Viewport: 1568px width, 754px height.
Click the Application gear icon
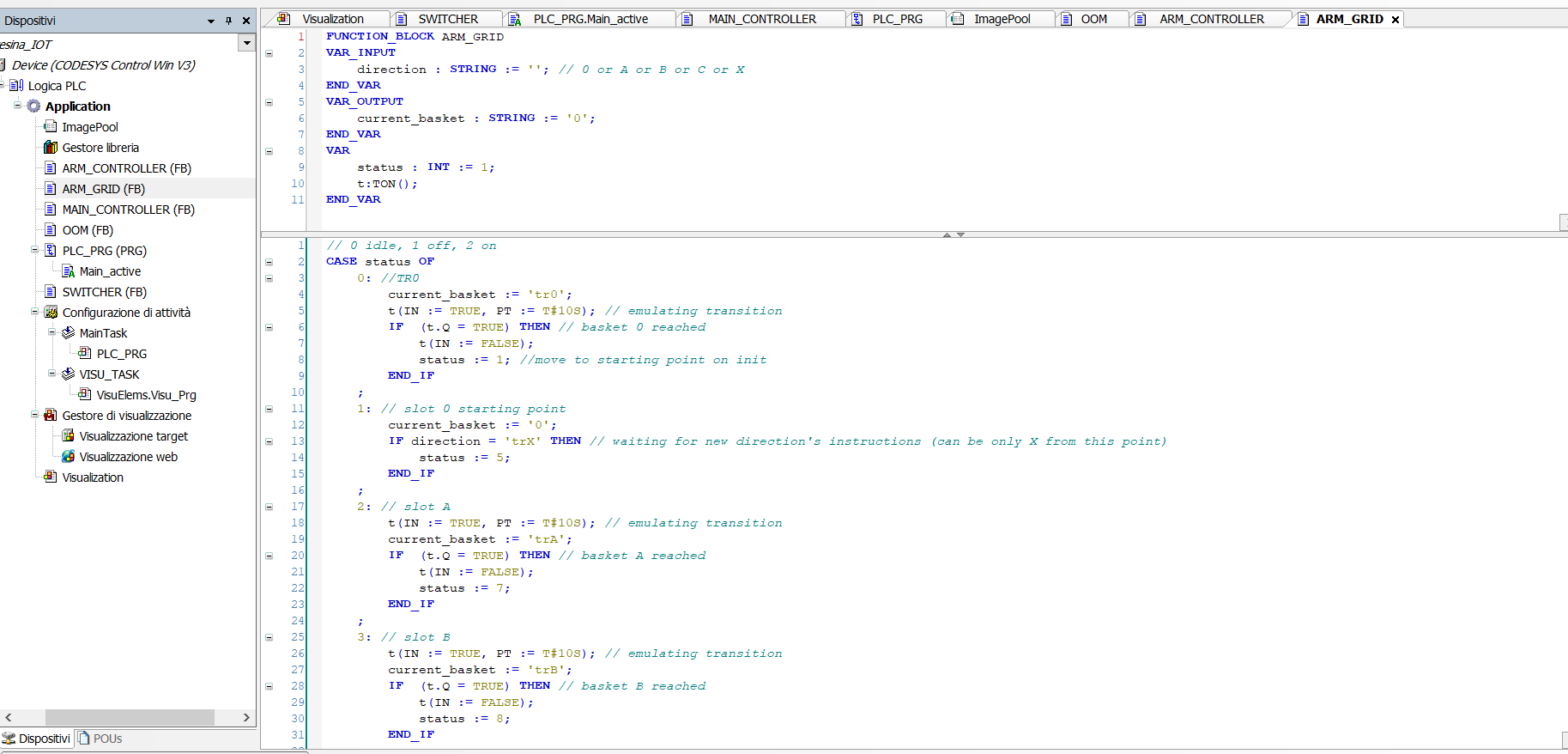(x=33, y=106)
